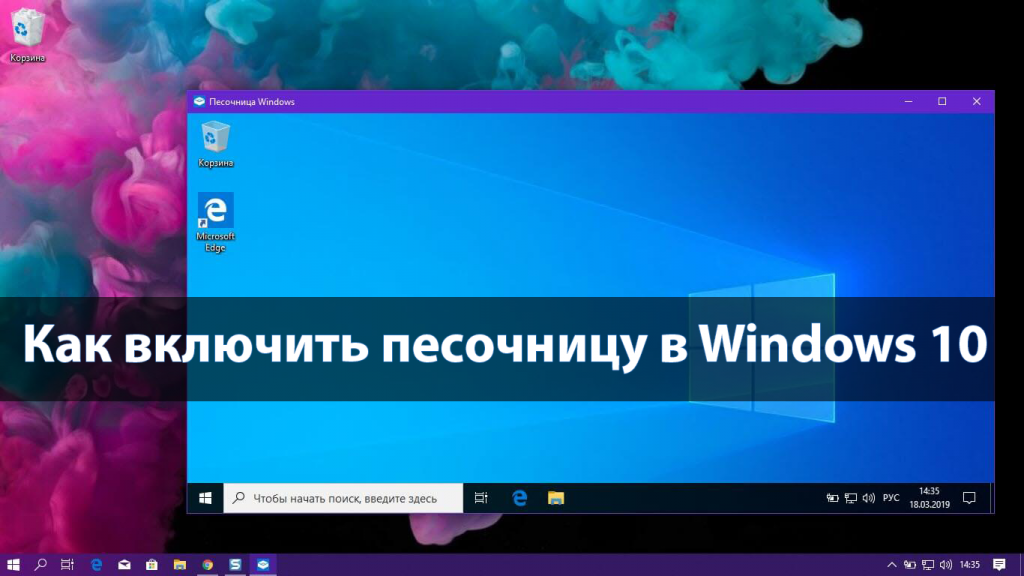Viewport: 1024px width, 576px height.
Task: Click the sandbox clock showing 18.03.2019
Action: 929,497
